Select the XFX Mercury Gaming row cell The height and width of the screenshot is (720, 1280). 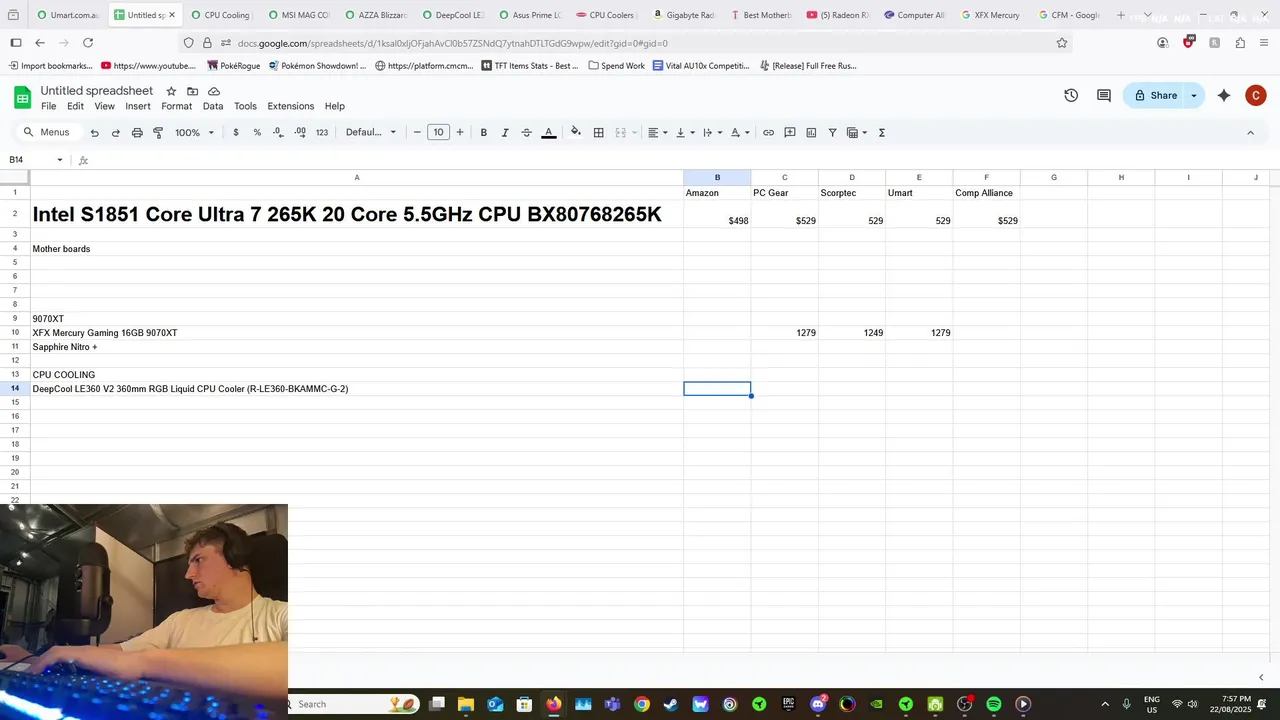coord(356,333)
